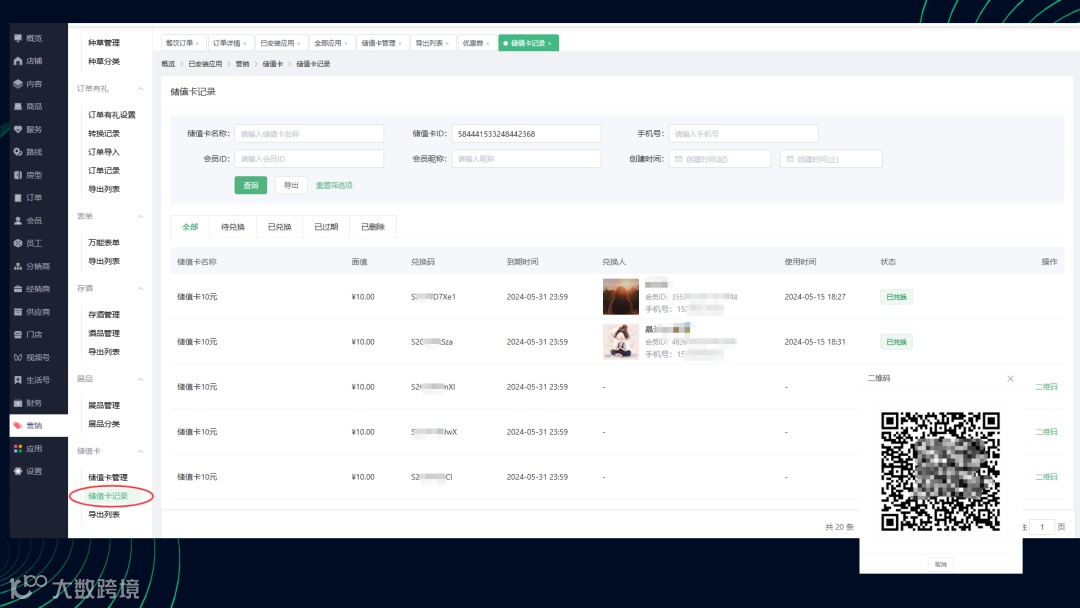This screenshot has height=608, width=1080.
Task: Open 生活号 in the dark sidebar
Action: [32, 380]
